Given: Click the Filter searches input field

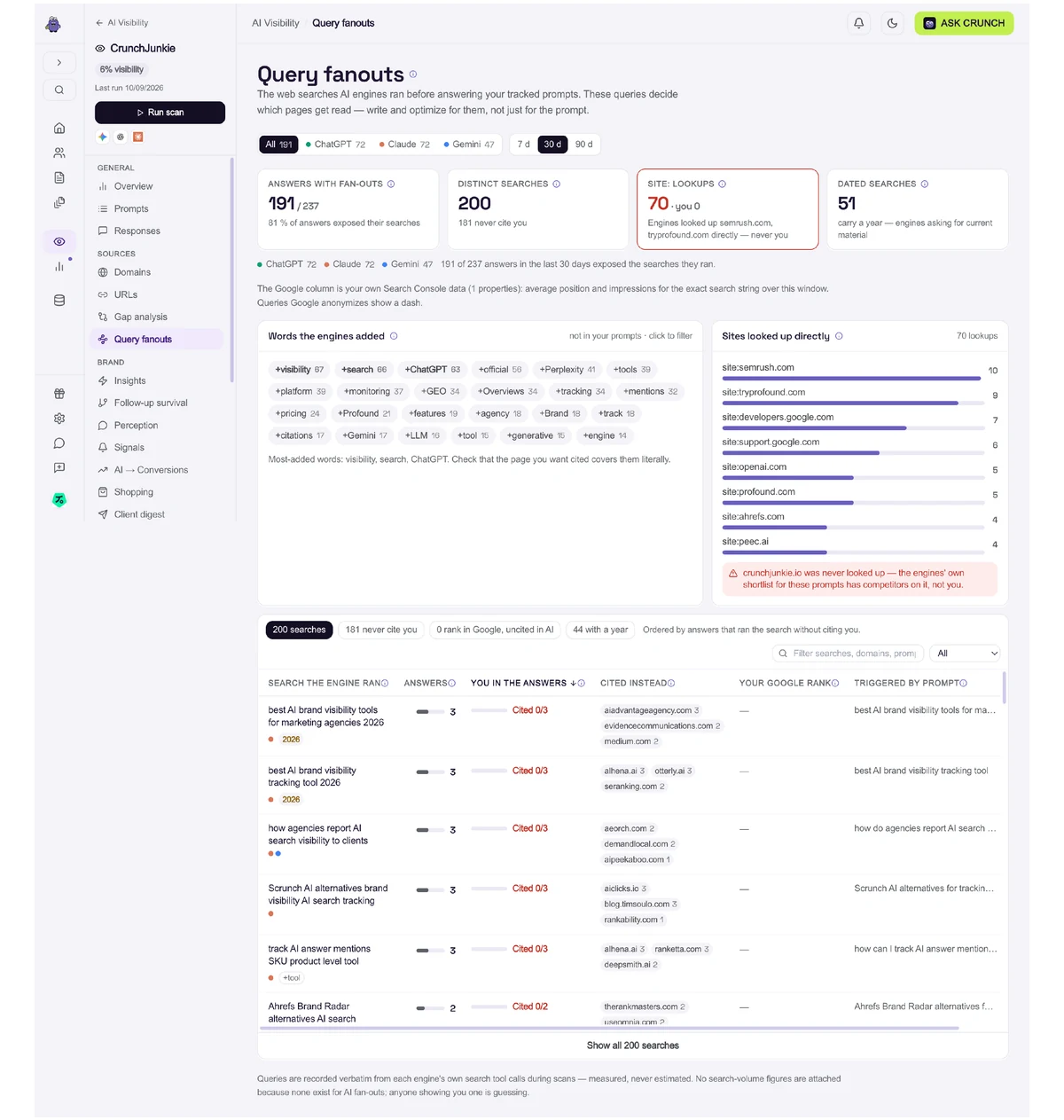Looking at the screenshot, I should tap(848, 654).
